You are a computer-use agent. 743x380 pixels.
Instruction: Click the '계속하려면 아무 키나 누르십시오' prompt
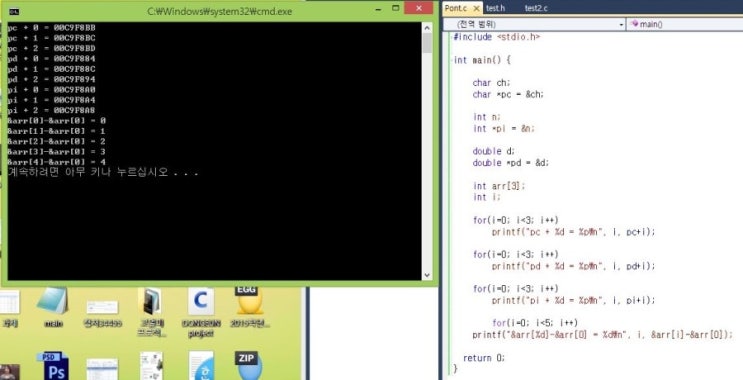pyautogui.click(x=103, y=172)
